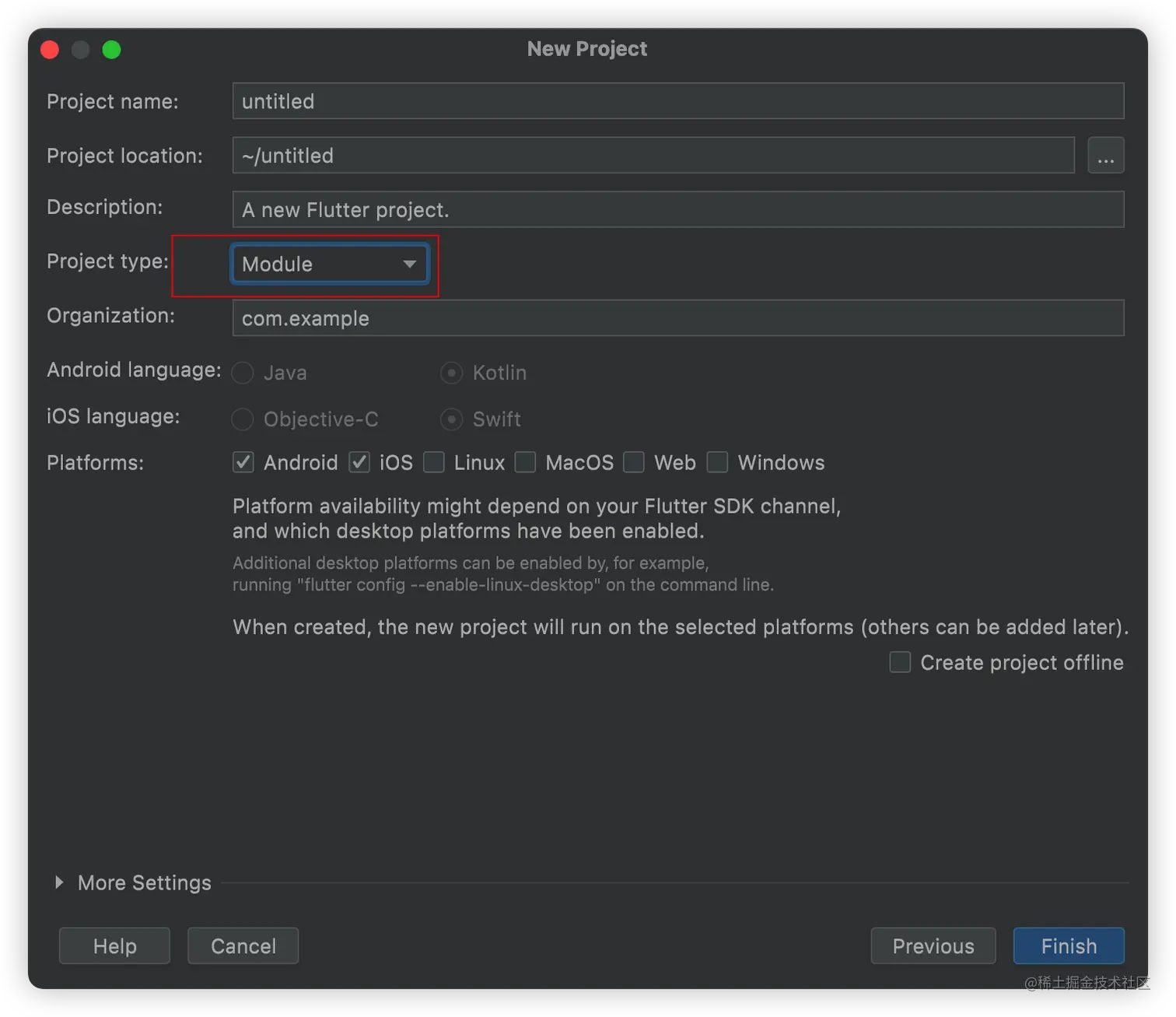Click the Finish button
This screenshot has width=1176, height=1017.
tap(1068, 945)
